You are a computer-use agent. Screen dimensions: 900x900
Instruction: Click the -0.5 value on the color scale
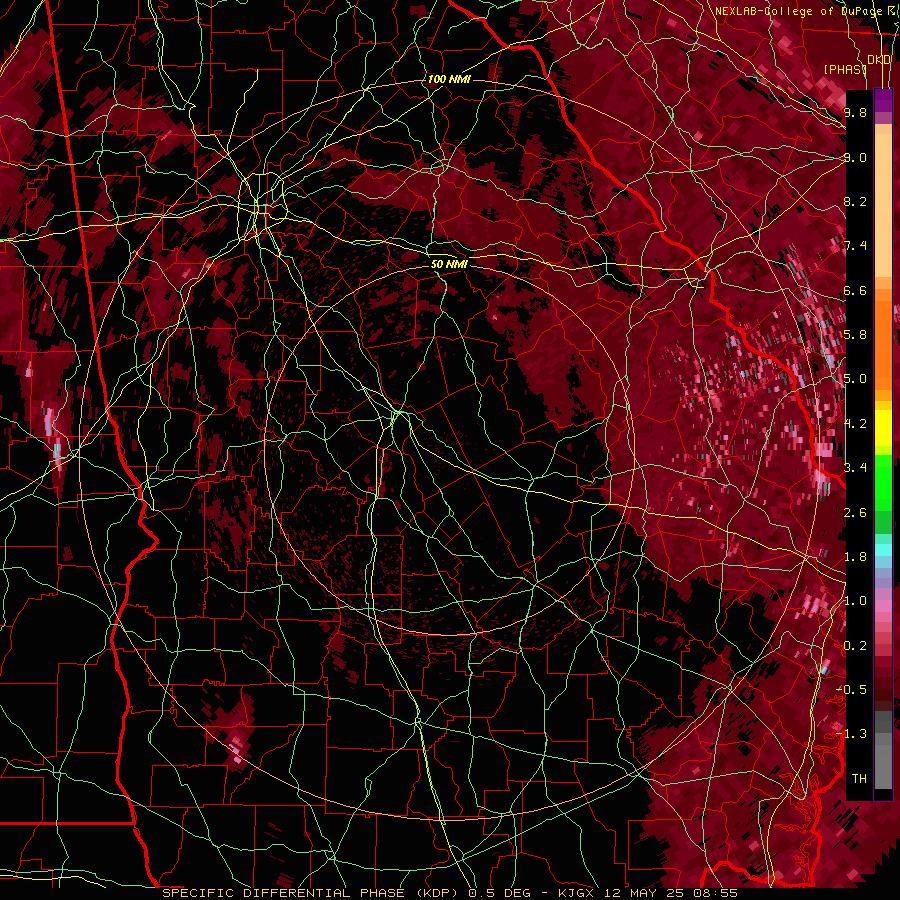click(x=852, y=690)
